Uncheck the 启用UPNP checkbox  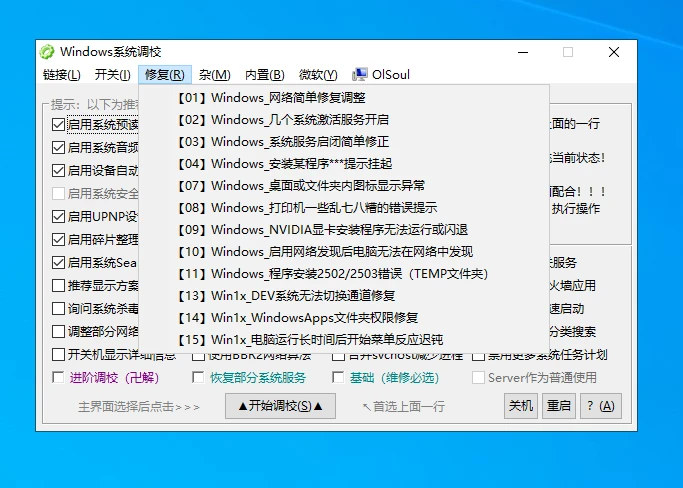[x=58, y=216]
